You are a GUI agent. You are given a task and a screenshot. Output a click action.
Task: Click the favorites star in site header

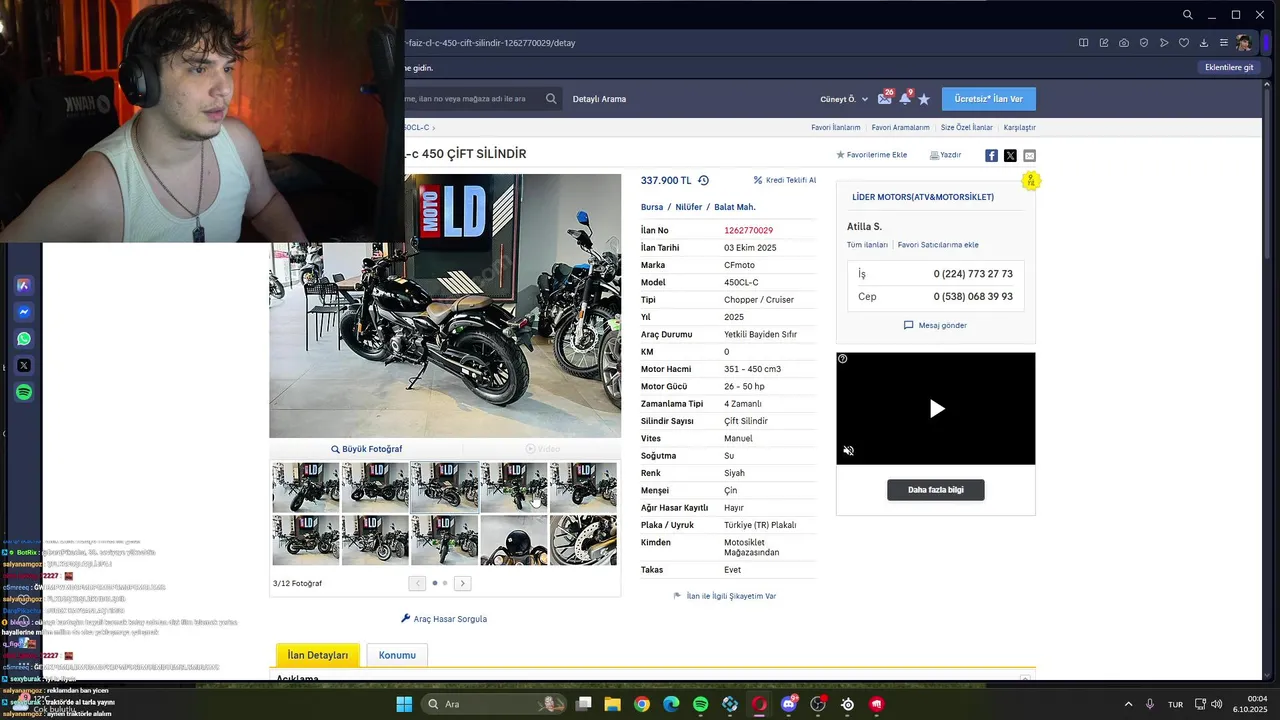click(924, 99)
